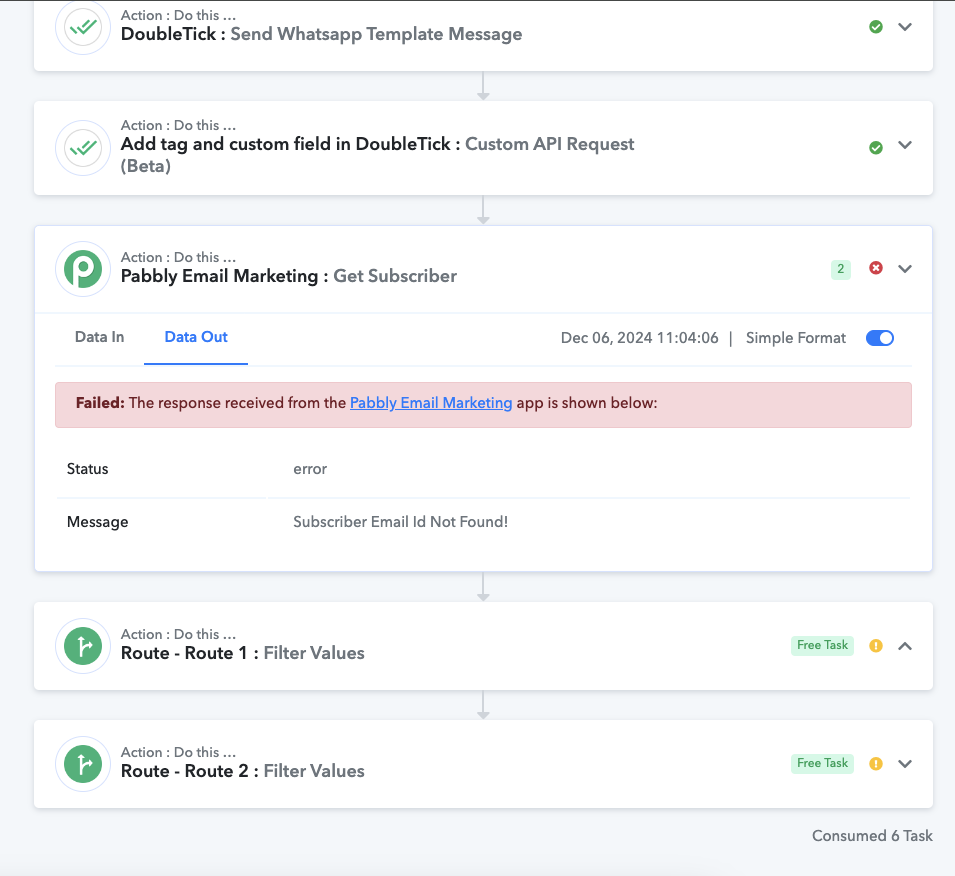This screenshot has width=955, height=876.
Task: Collapse the Get Subscriber step chevron
Action: (x=905, y=269)
